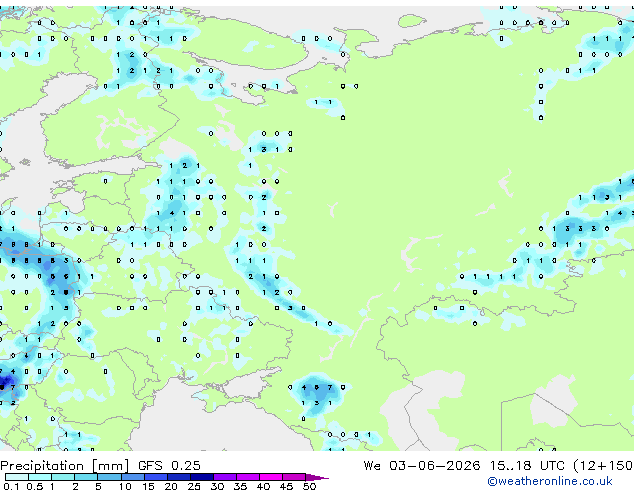
Task: Click the legend value "50"
Action: (x=309, y=486)
